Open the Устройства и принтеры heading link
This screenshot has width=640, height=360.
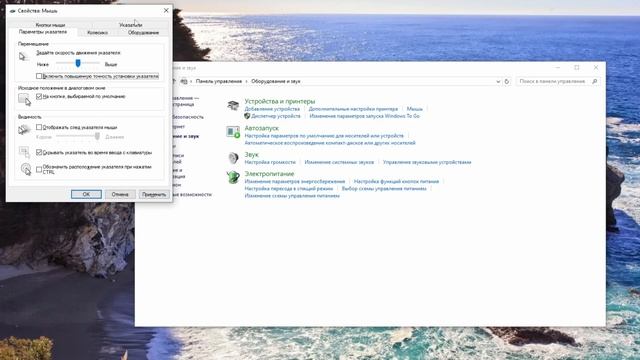[x=280, y=101]
